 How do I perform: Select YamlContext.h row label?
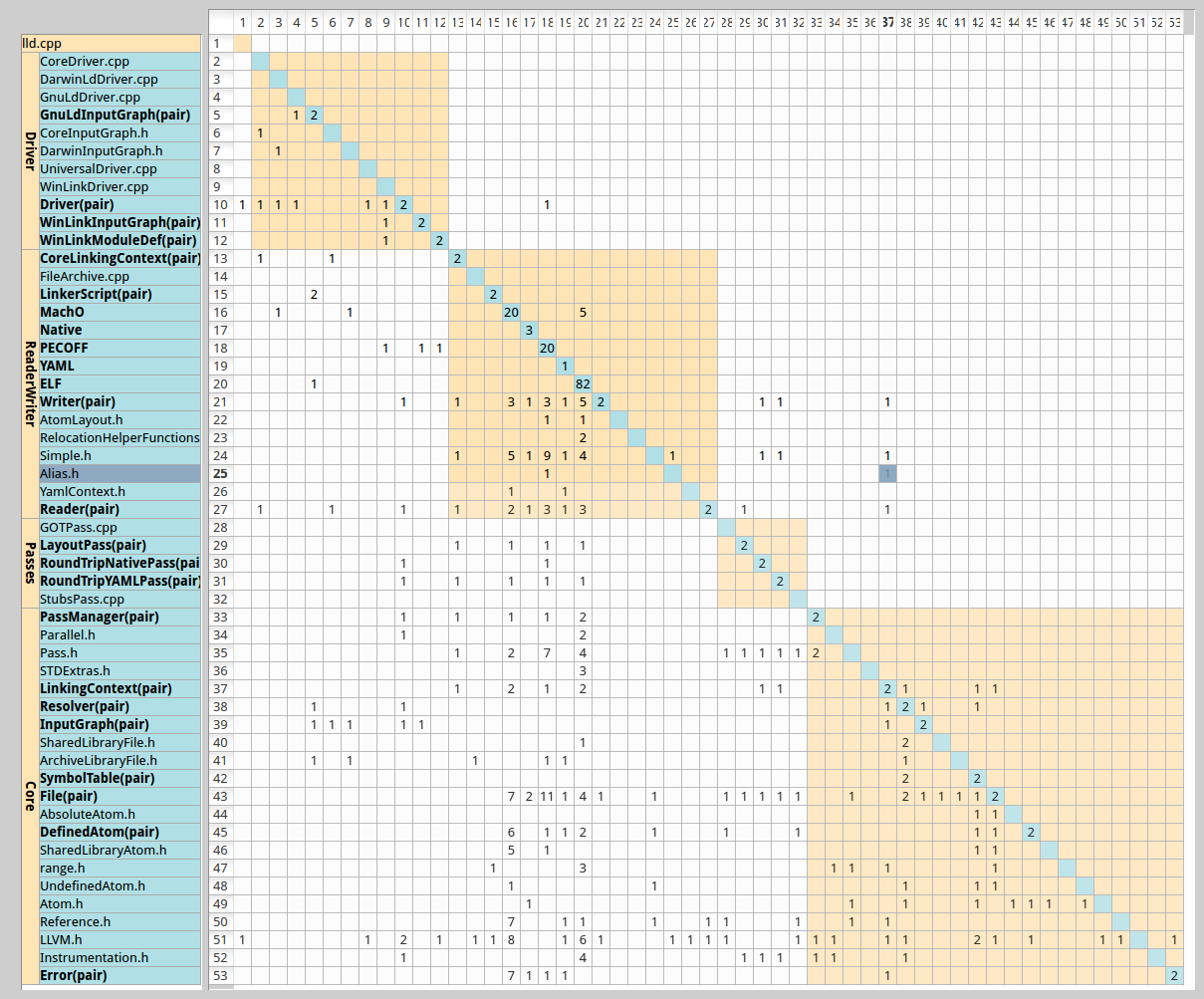pyautogui.click(x=120, y=492)
